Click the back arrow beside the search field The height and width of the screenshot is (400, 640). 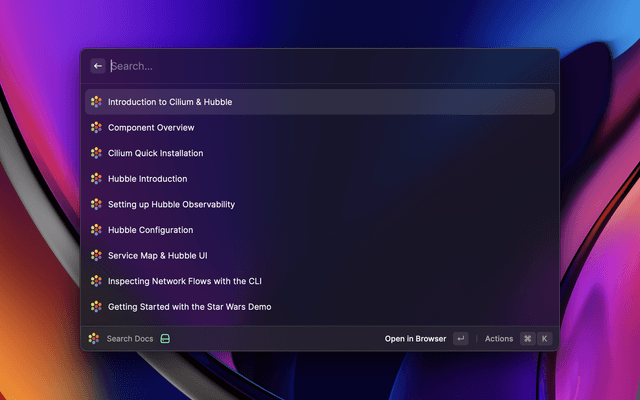click(x=98, y=66)
